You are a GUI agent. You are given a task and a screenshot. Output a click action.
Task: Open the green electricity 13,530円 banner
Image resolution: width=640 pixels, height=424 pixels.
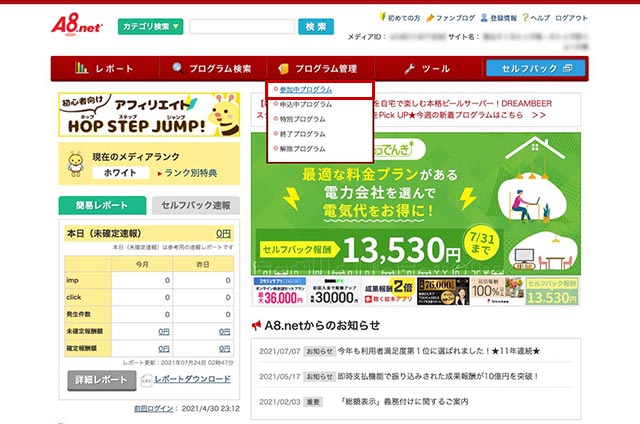point(416,204)
